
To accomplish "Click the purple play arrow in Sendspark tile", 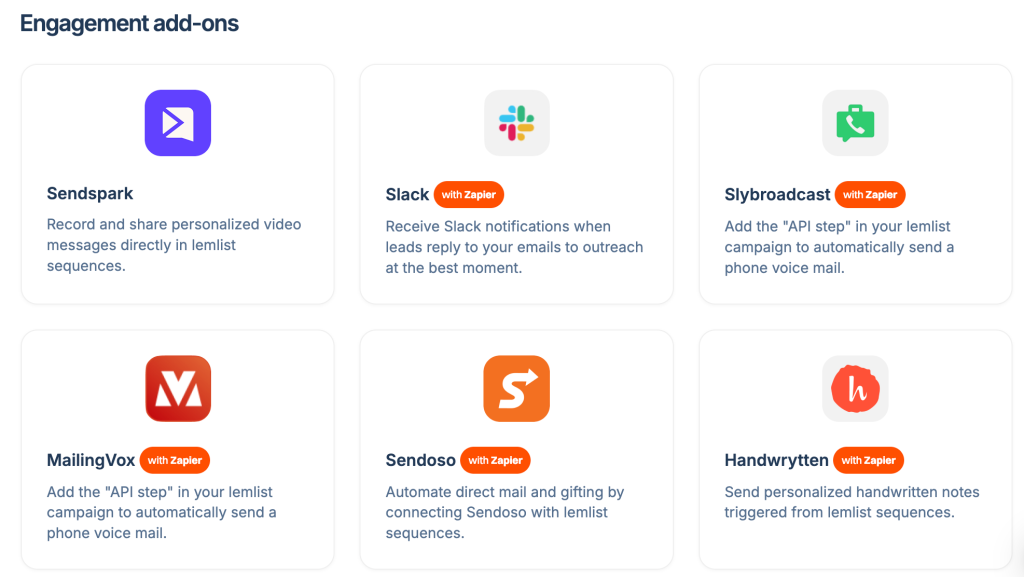I will click(177, 122).
